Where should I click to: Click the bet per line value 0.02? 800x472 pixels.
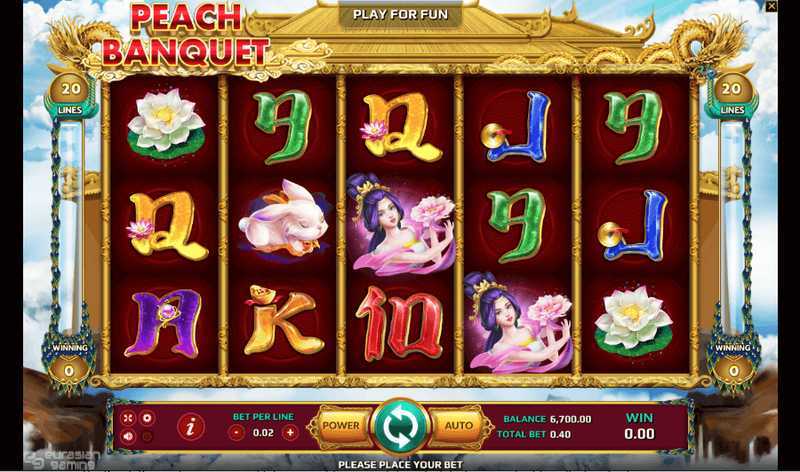pos(263,433)
